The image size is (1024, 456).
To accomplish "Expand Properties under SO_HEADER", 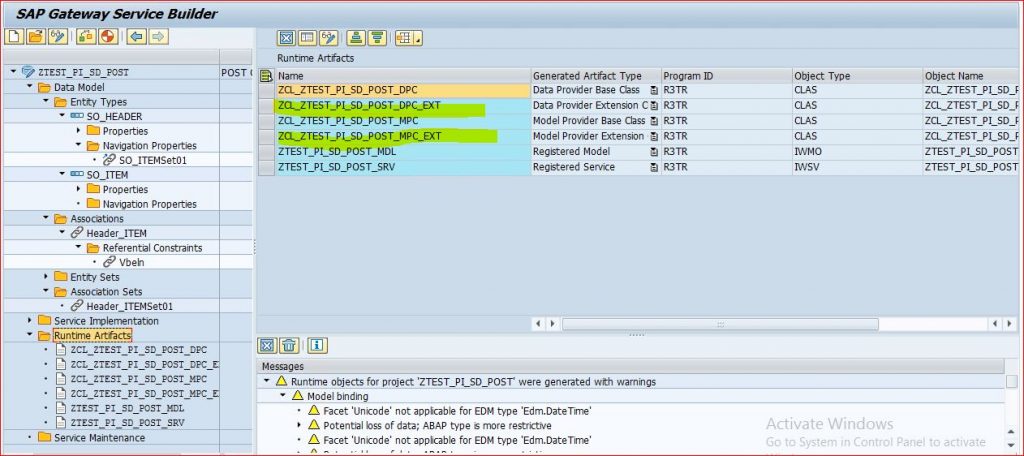I will 78,131.
